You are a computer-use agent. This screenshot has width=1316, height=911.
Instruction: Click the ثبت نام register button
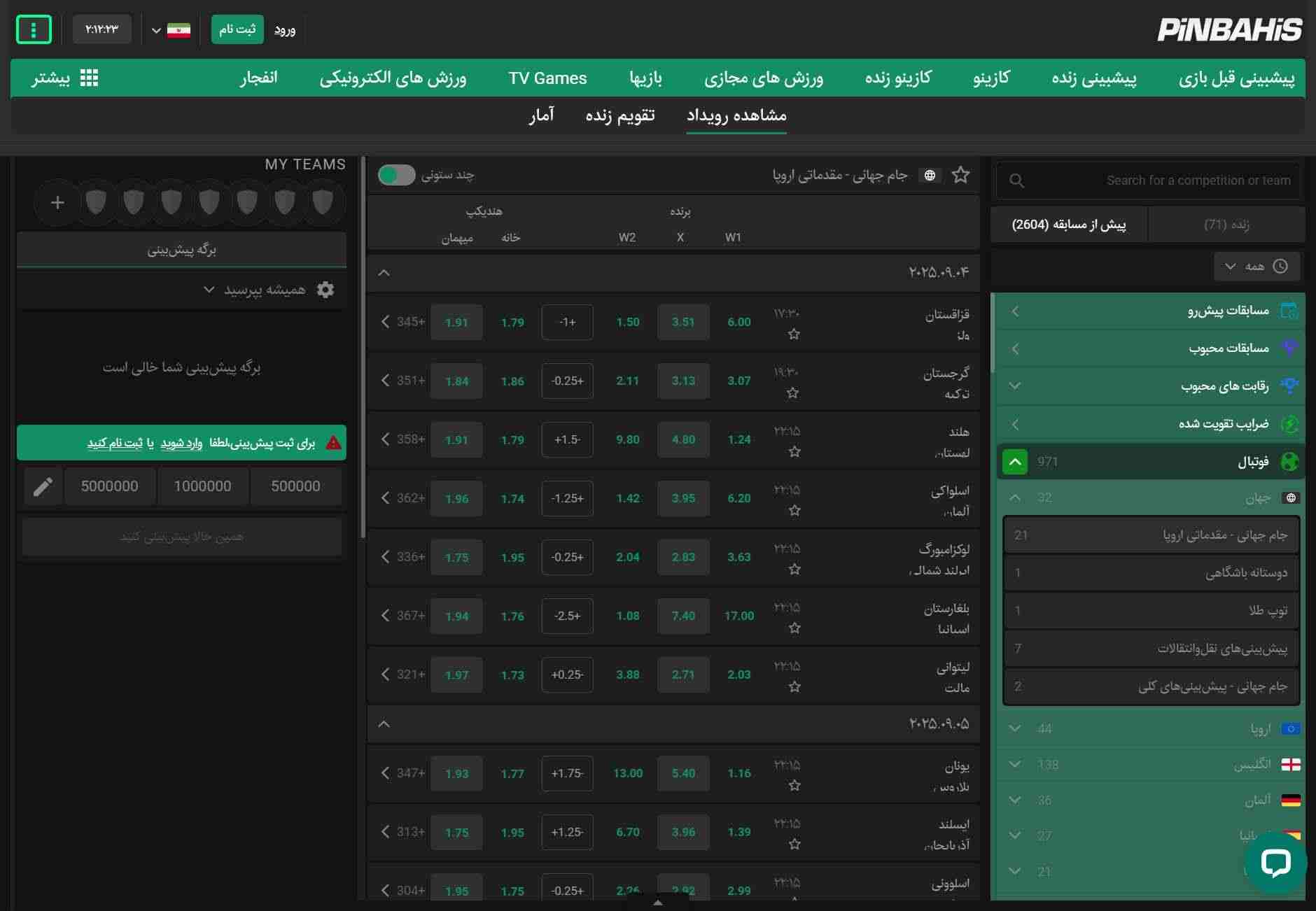click(237, 29)
